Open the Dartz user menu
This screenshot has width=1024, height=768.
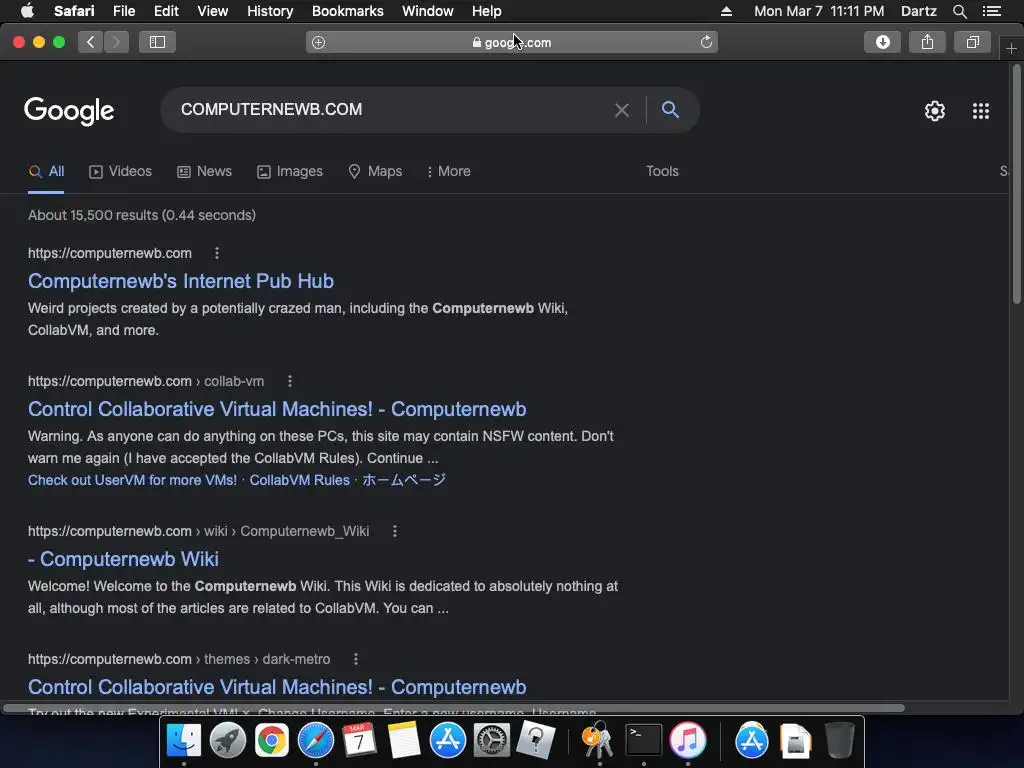[x=919, y=11]
